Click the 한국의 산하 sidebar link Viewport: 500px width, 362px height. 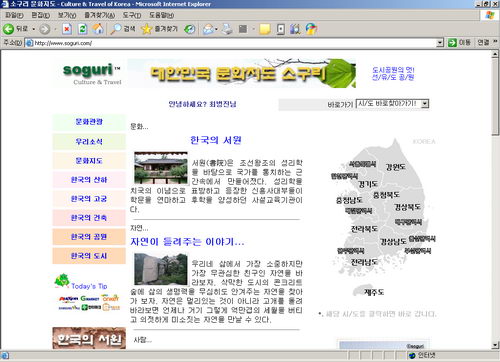click(89, 180)
